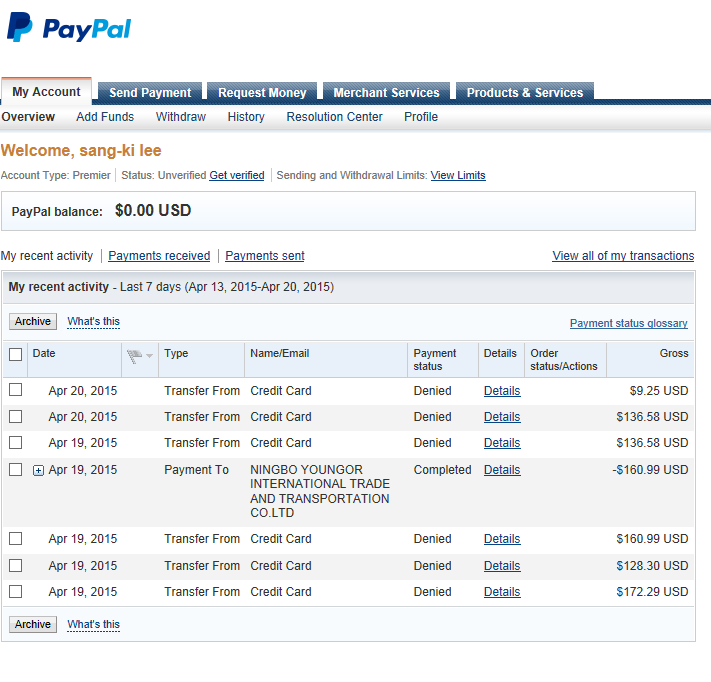Expand the NINGBO YOUNGOR payment row

click(39, 471)
